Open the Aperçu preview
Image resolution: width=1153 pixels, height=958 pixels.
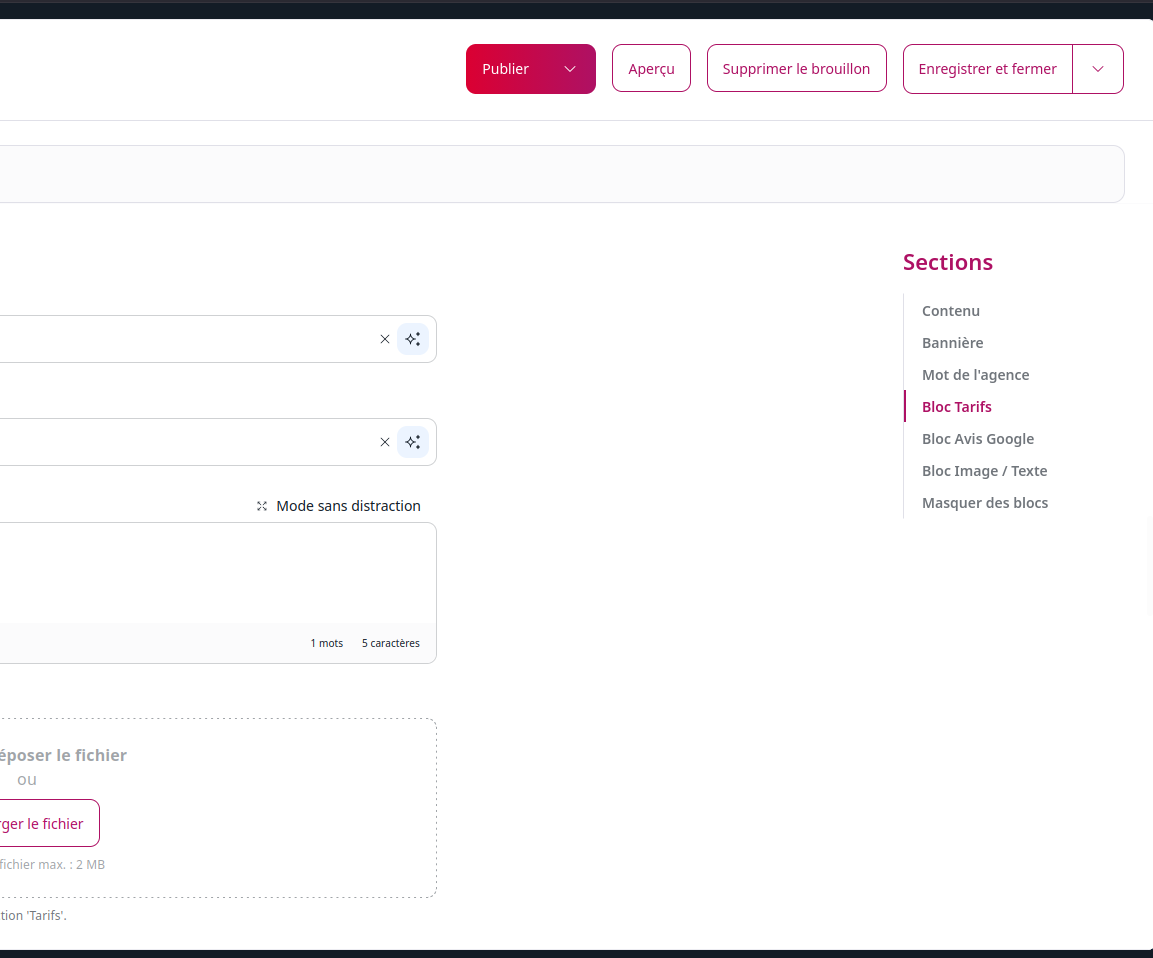[651, 68]
